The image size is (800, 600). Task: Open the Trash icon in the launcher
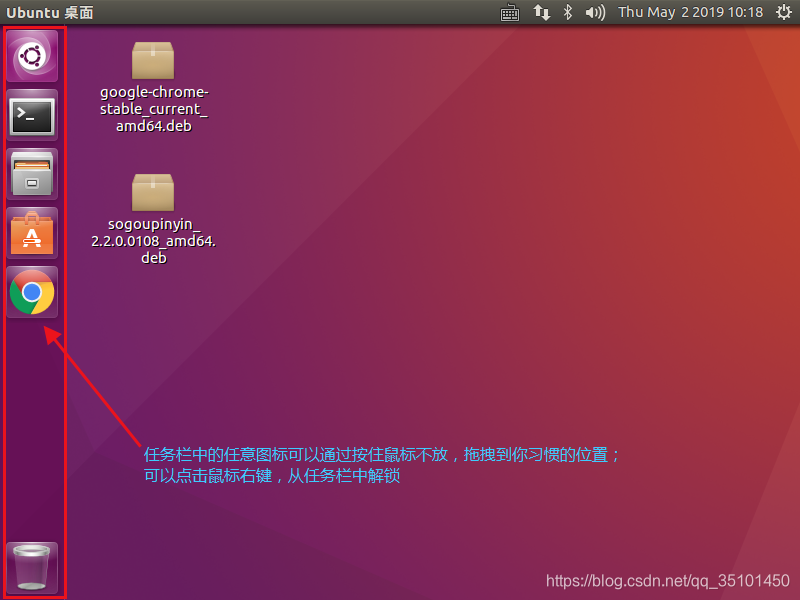click(32, 567)
